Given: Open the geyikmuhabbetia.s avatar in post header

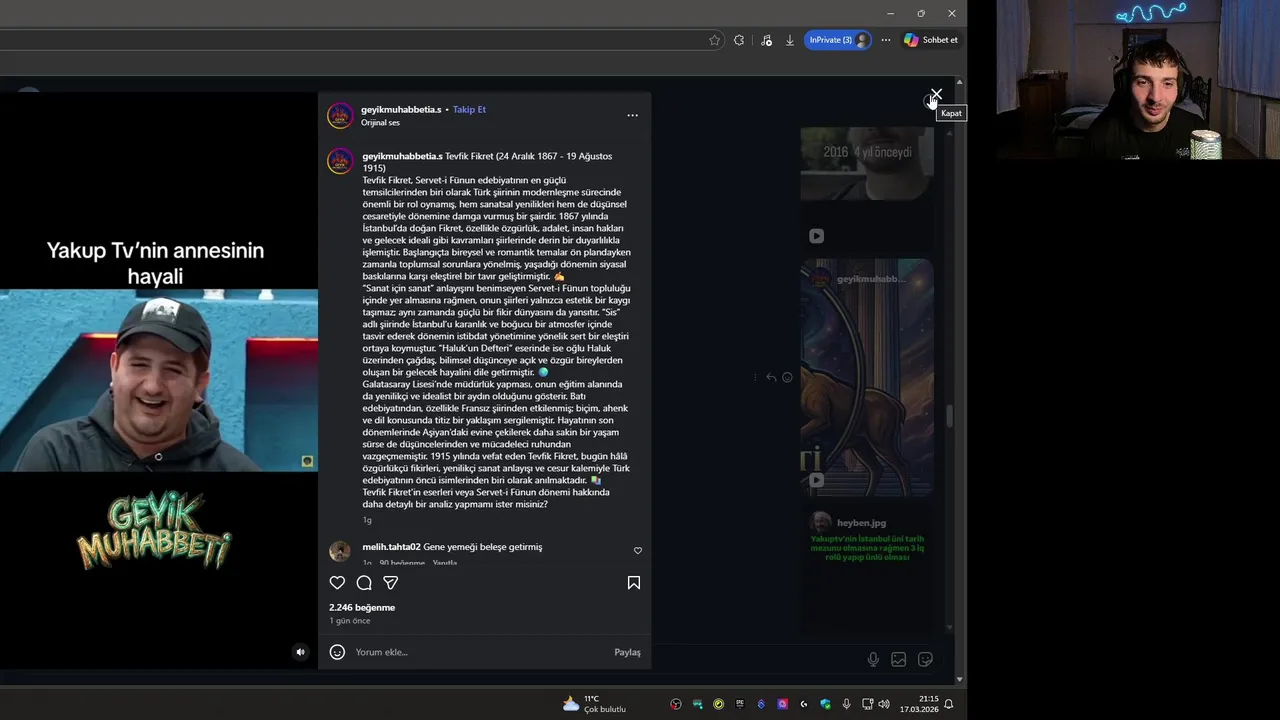Looking at the screenshot, I should pos(340,115).
